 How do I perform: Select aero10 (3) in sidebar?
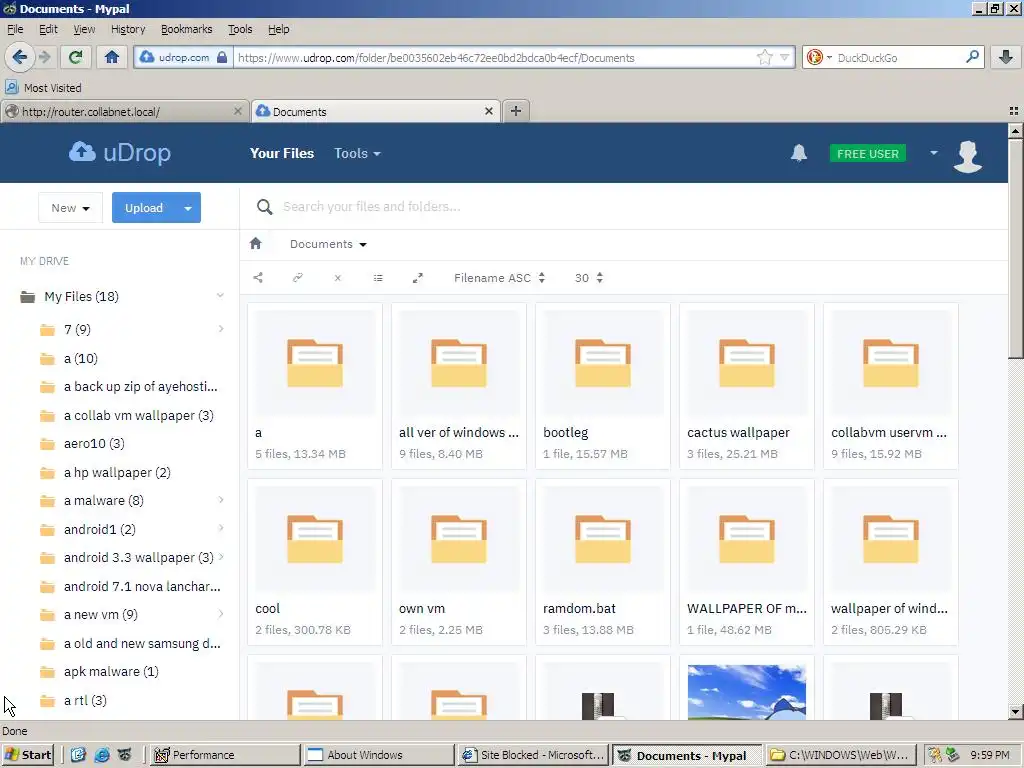[x=94, y=443]
